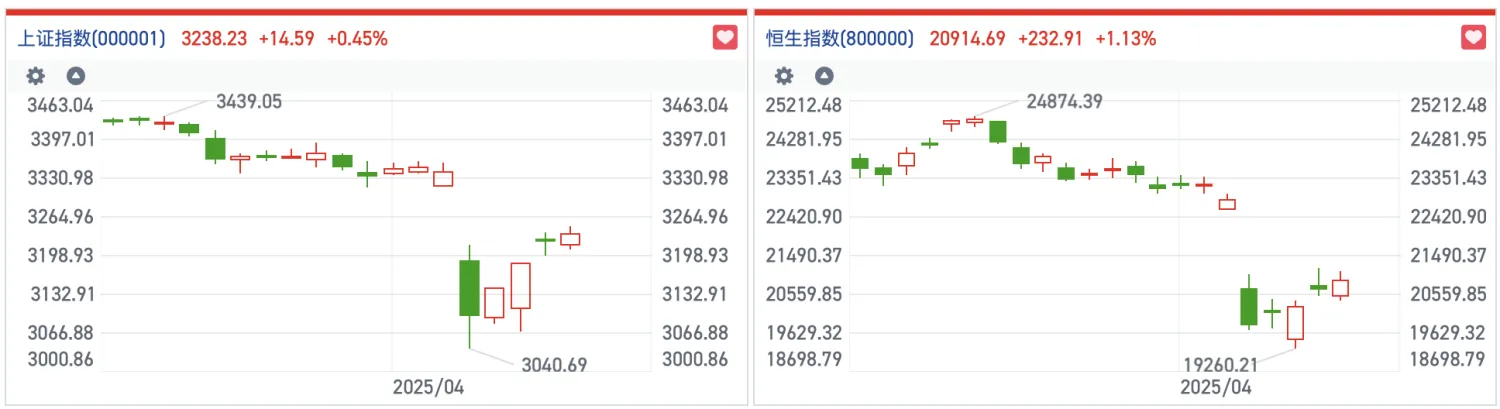
Task: Click the 3040.69 low-price callout label
Action: pos(553,365)
